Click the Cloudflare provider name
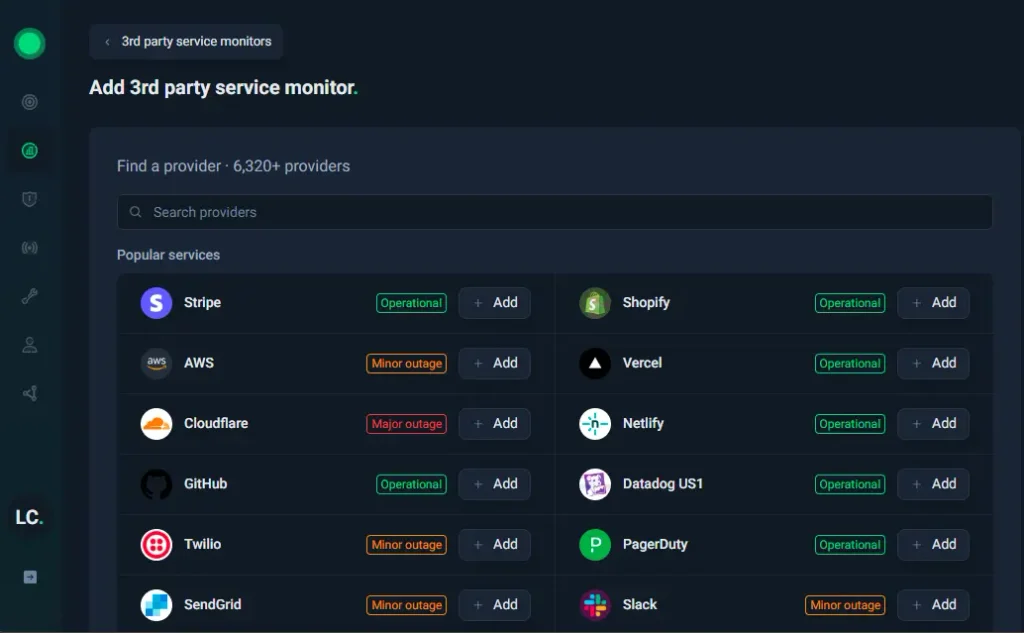The width and height of the screenshot is (1024, 633). tap(216, 423)
